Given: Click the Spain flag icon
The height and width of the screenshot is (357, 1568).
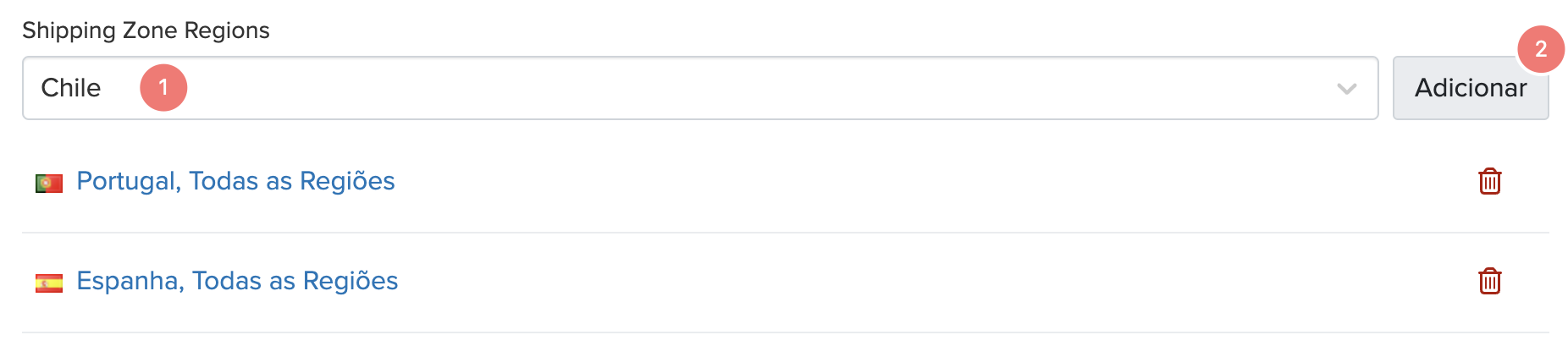Looking at the screenshot, I should (x=49, y=283).
